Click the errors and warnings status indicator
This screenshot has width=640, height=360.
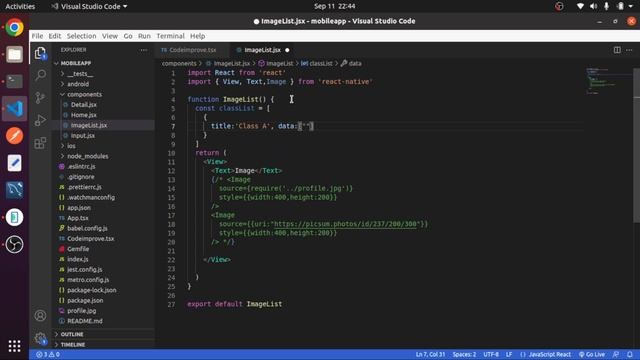(48, 354)
